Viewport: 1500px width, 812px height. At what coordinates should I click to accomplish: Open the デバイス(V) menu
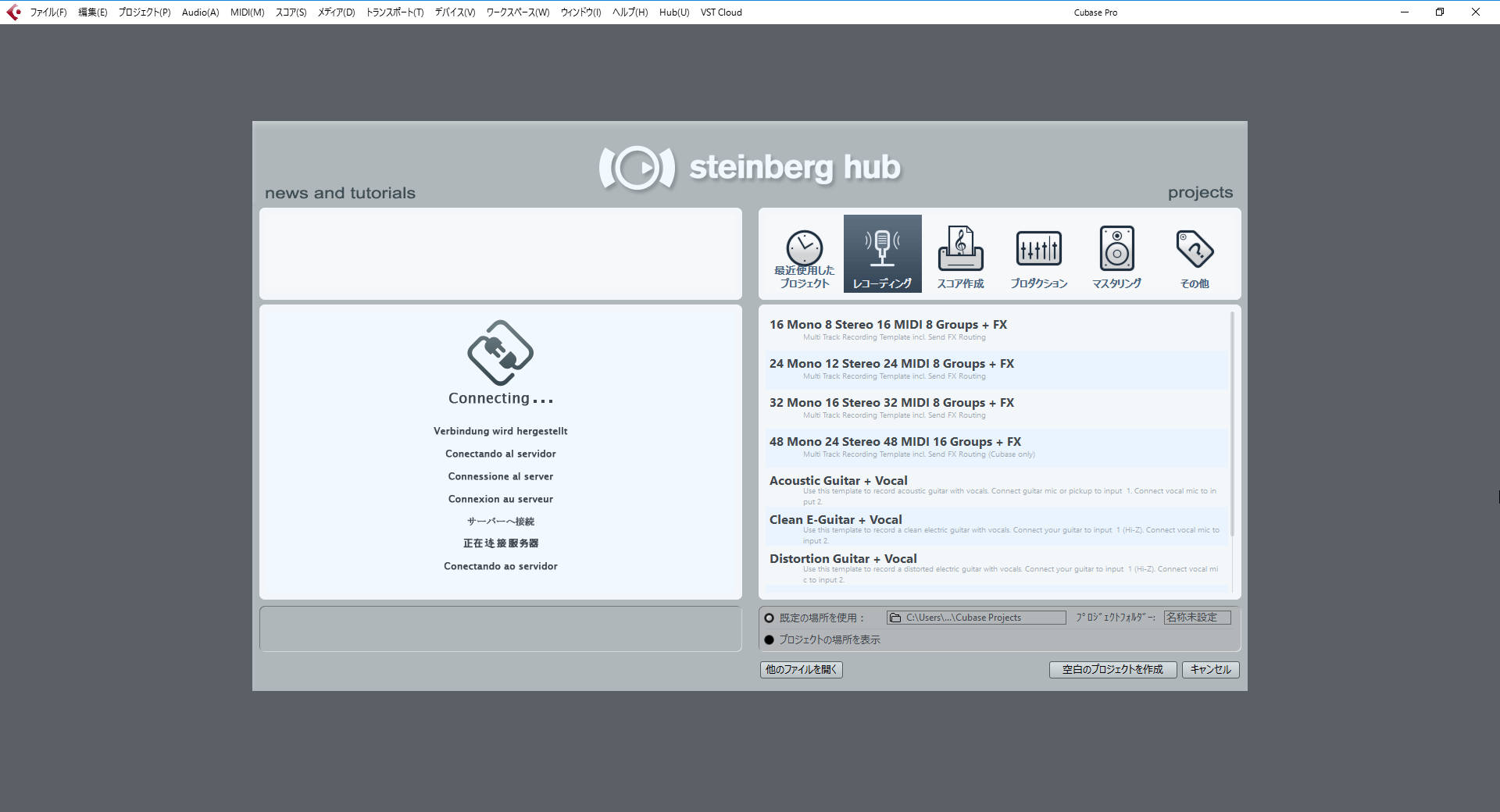455,12
